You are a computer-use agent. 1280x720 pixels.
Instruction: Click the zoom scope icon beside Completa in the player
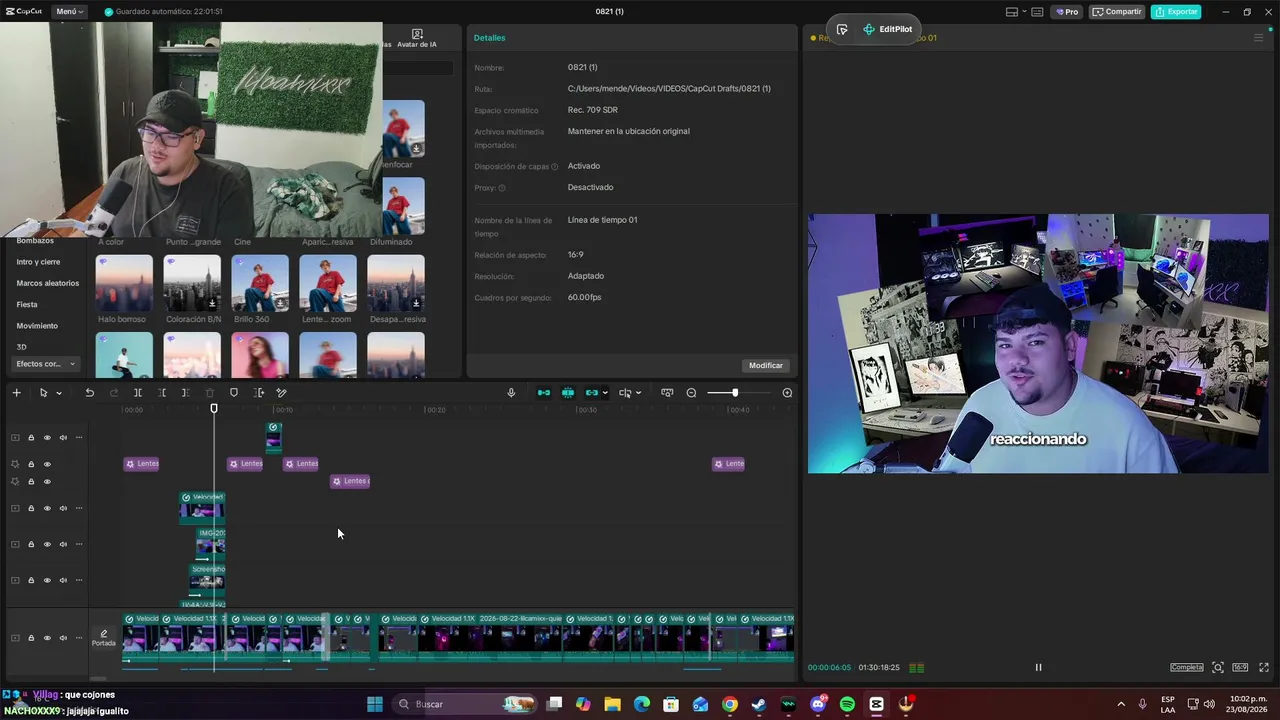click(x=1218, y=667)
